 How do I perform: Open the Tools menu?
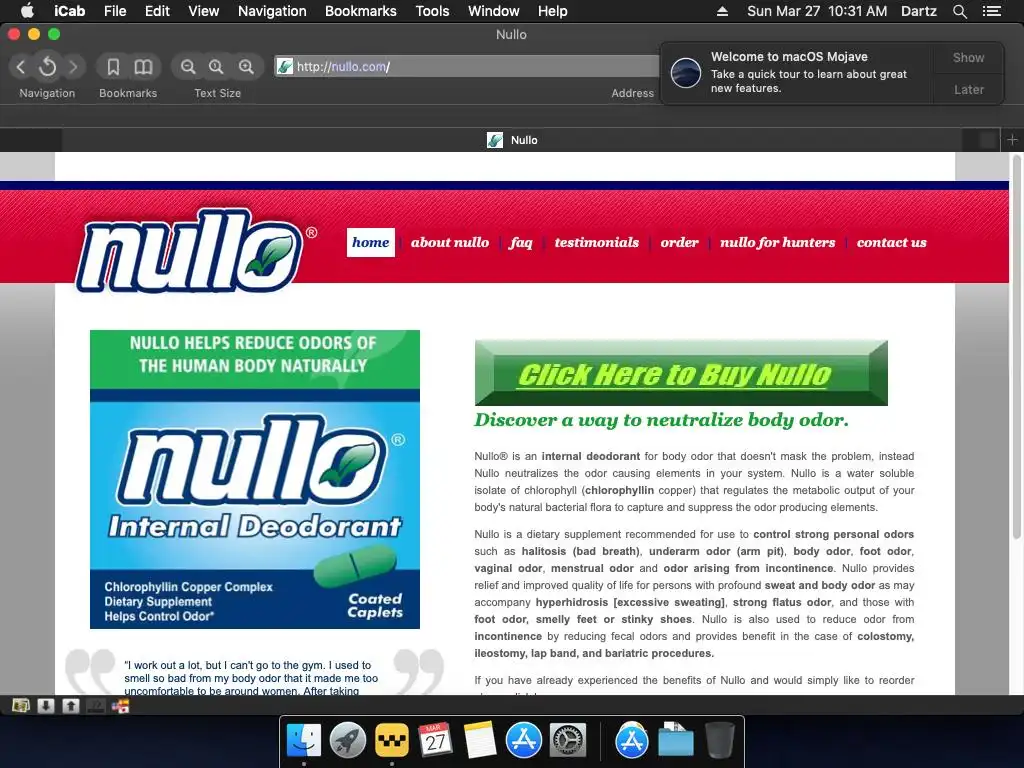click(x=432, y=11)
